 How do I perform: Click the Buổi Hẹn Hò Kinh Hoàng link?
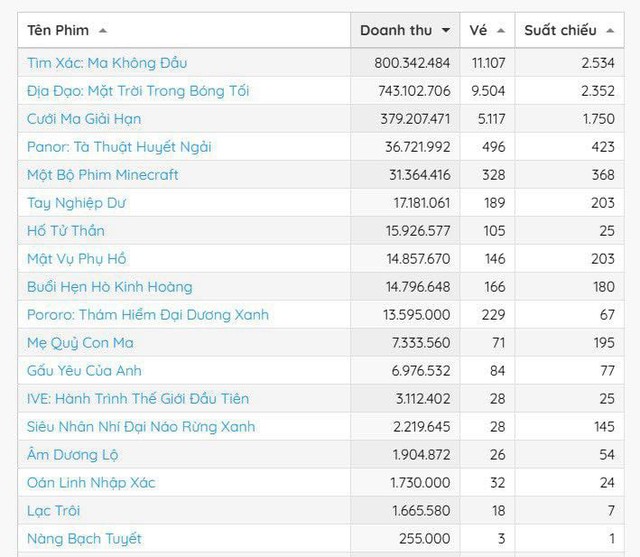click(x=110, y=287)
